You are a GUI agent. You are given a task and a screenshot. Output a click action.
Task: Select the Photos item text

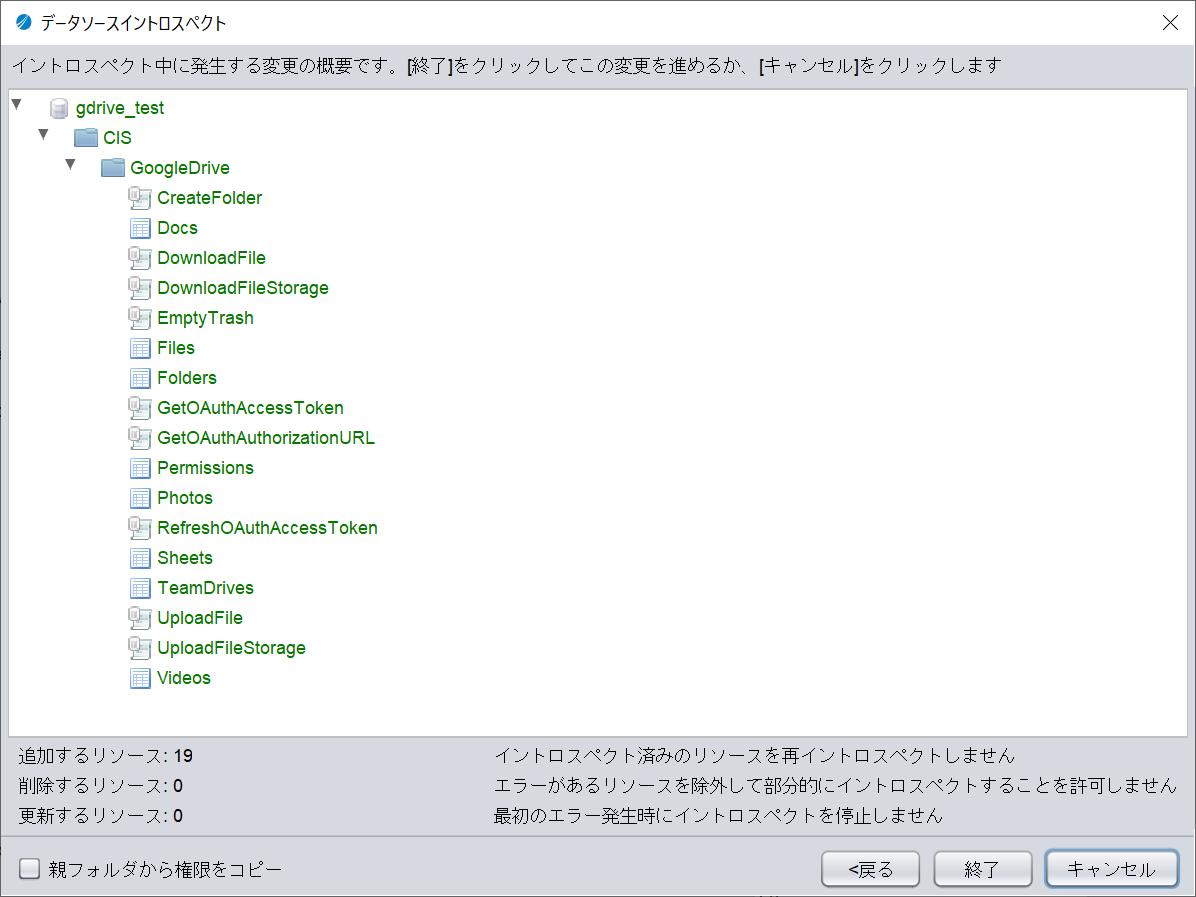[185, 498]
